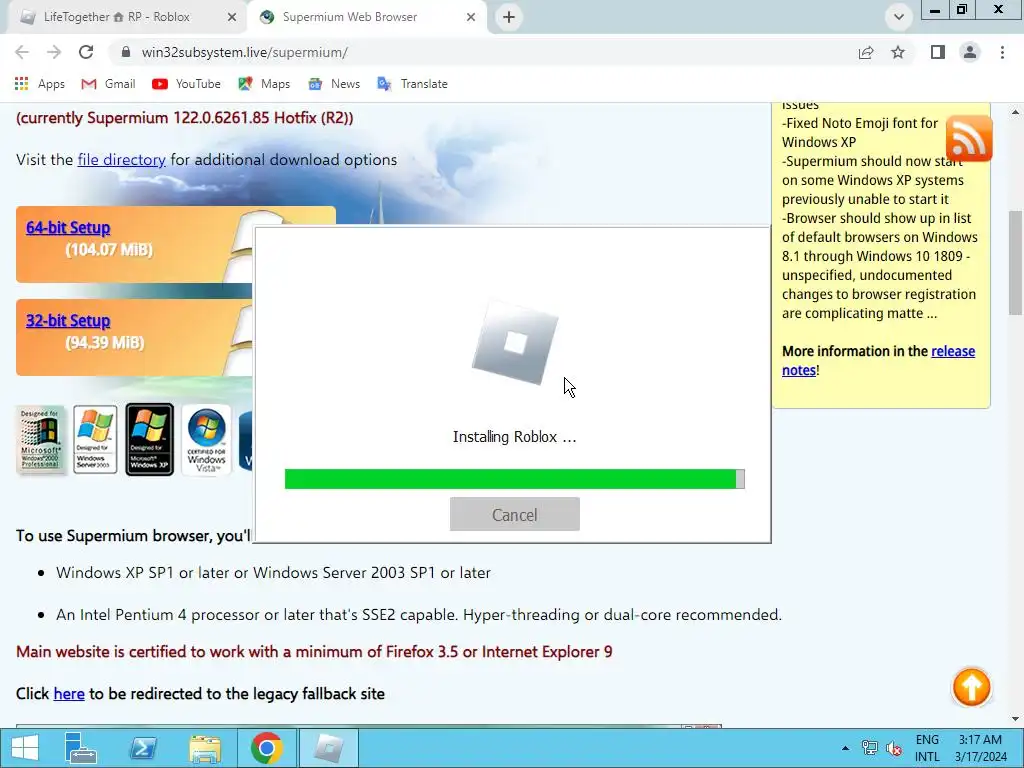Open Gmail bookmark
This screenshot has width=1024, height=768.
tap(108, 84)
